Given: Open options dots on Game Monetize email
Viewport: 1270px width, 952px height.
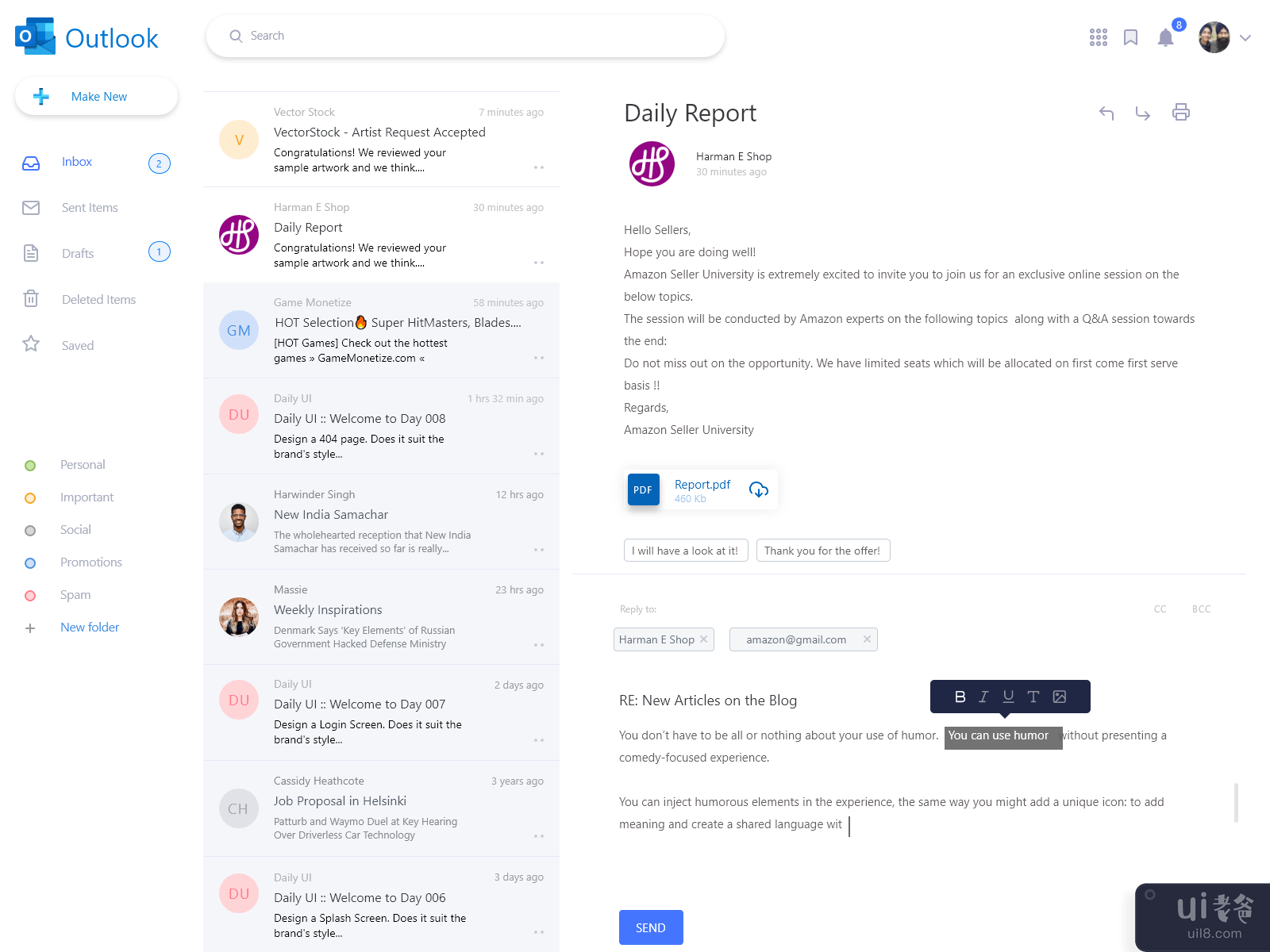Looking at the screenshot, I should click(539, 358).
